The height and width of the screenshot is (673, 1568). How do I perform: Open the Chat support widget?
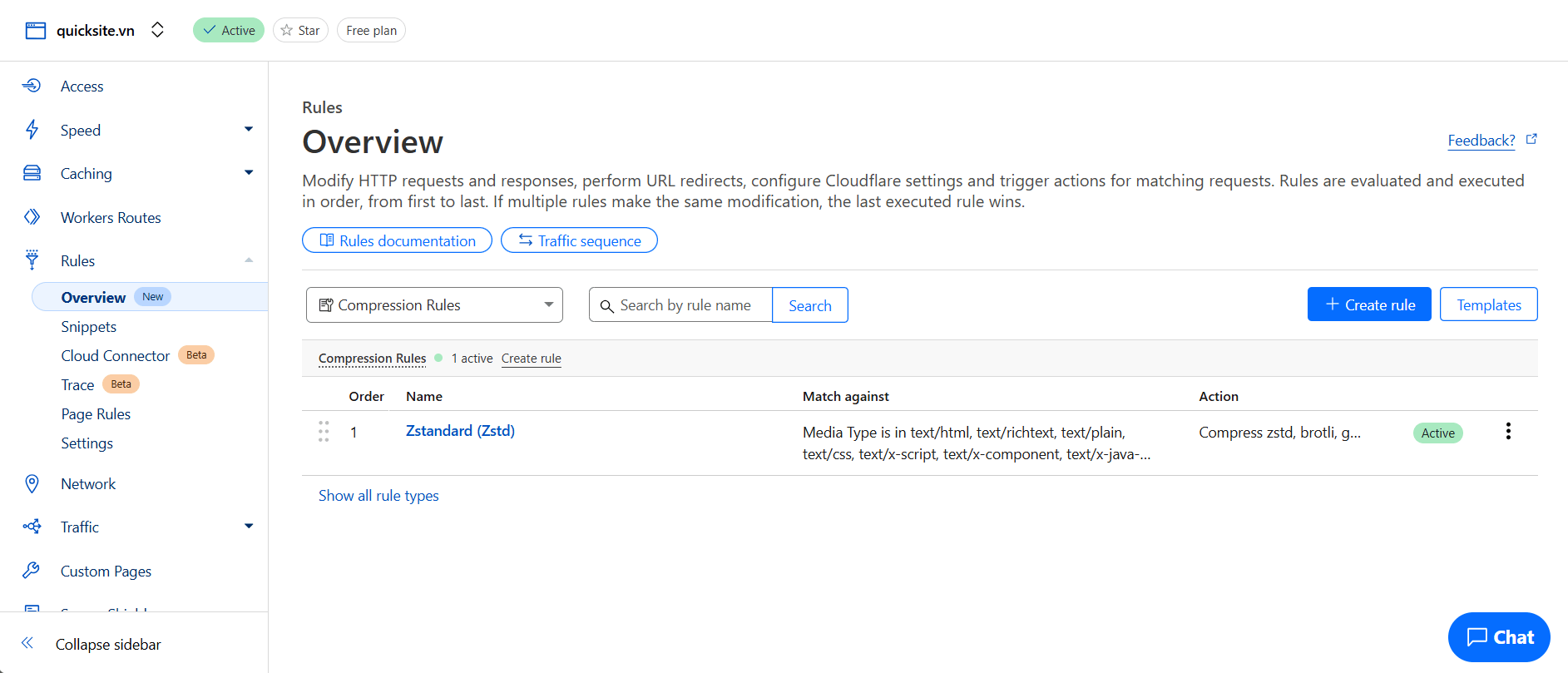pyautogui.click(x=1498, y=637)
